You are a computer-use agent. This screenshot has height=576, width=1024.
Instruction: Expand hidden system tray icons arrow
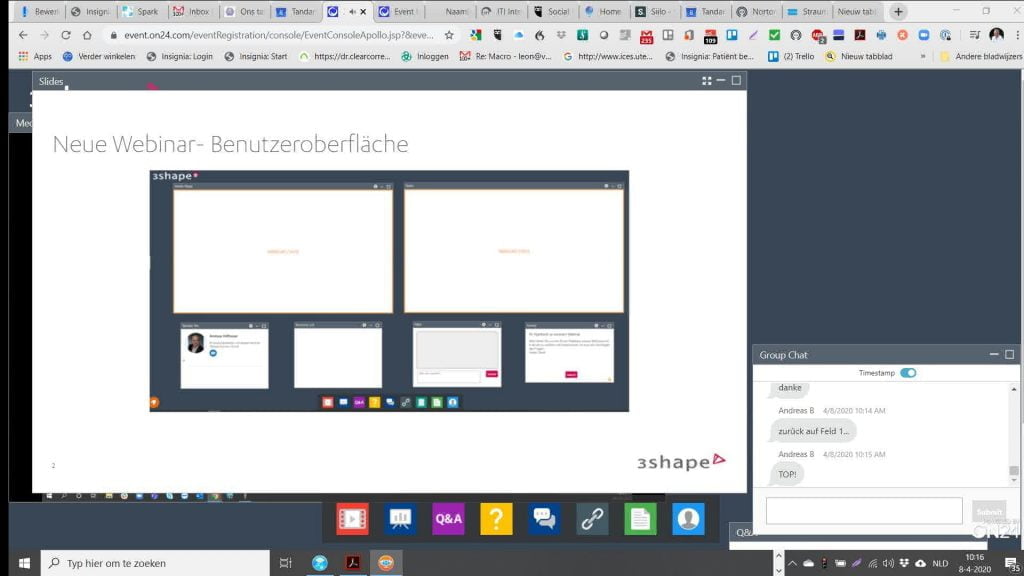coord(792,563)
